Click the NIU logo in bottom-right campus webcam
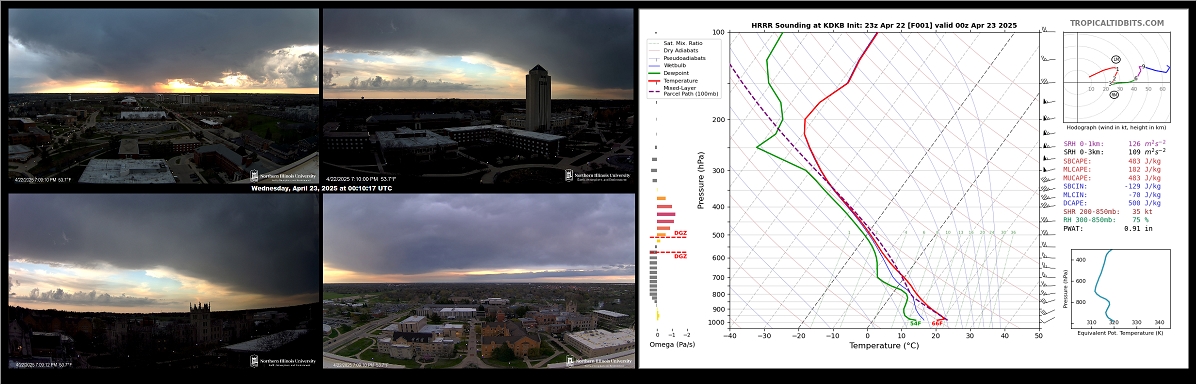The height and width of the screenshot is (385, 1197). click(598, 361)
